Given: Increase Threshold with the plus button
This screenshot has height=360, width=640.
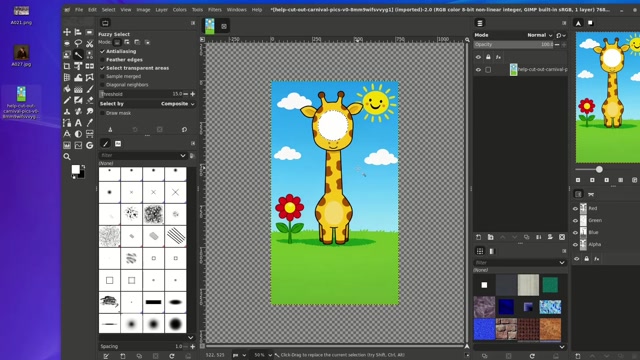Looking at the screenshot, I should coord(193,94).
